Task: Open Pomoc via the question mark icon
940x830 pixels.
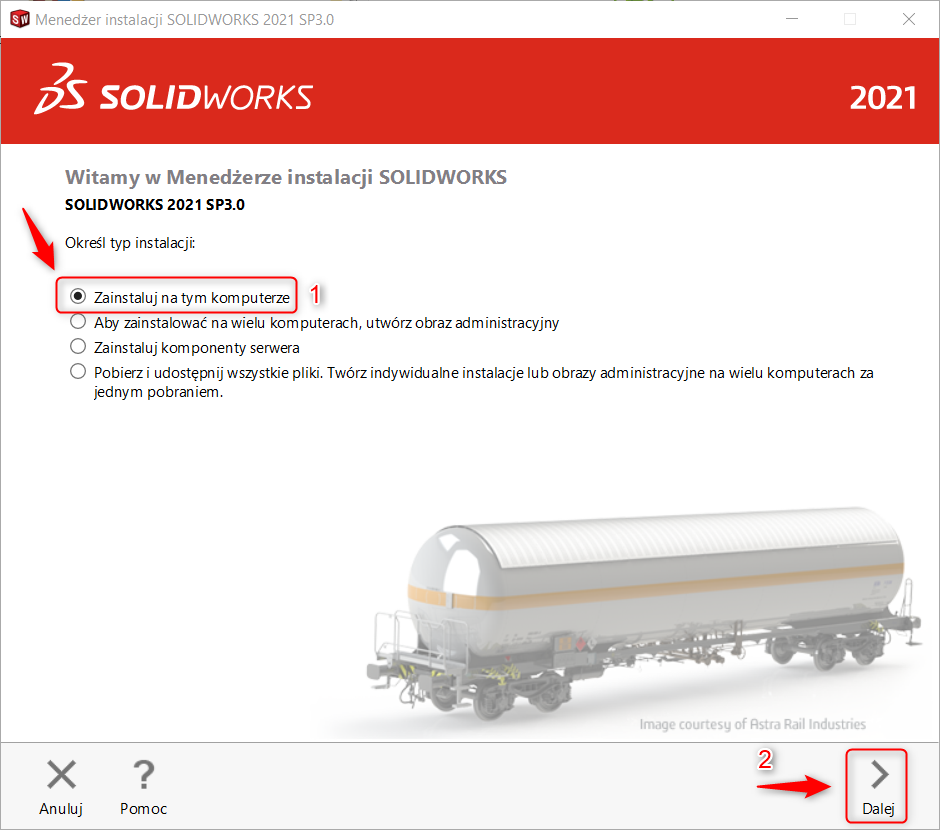Action: [x=143, y=776]
